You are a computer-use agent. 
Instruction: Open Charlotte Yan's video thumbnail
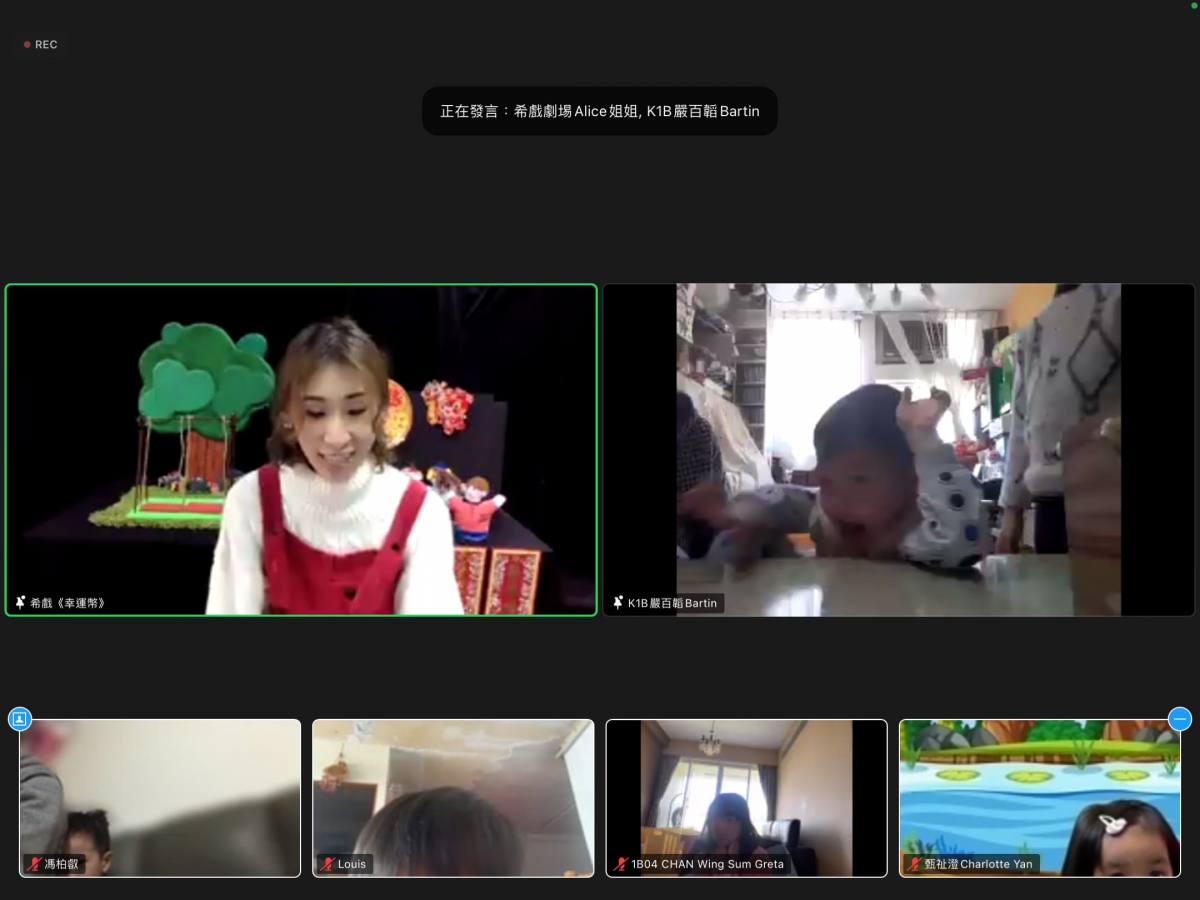[x=1040, y=798]
